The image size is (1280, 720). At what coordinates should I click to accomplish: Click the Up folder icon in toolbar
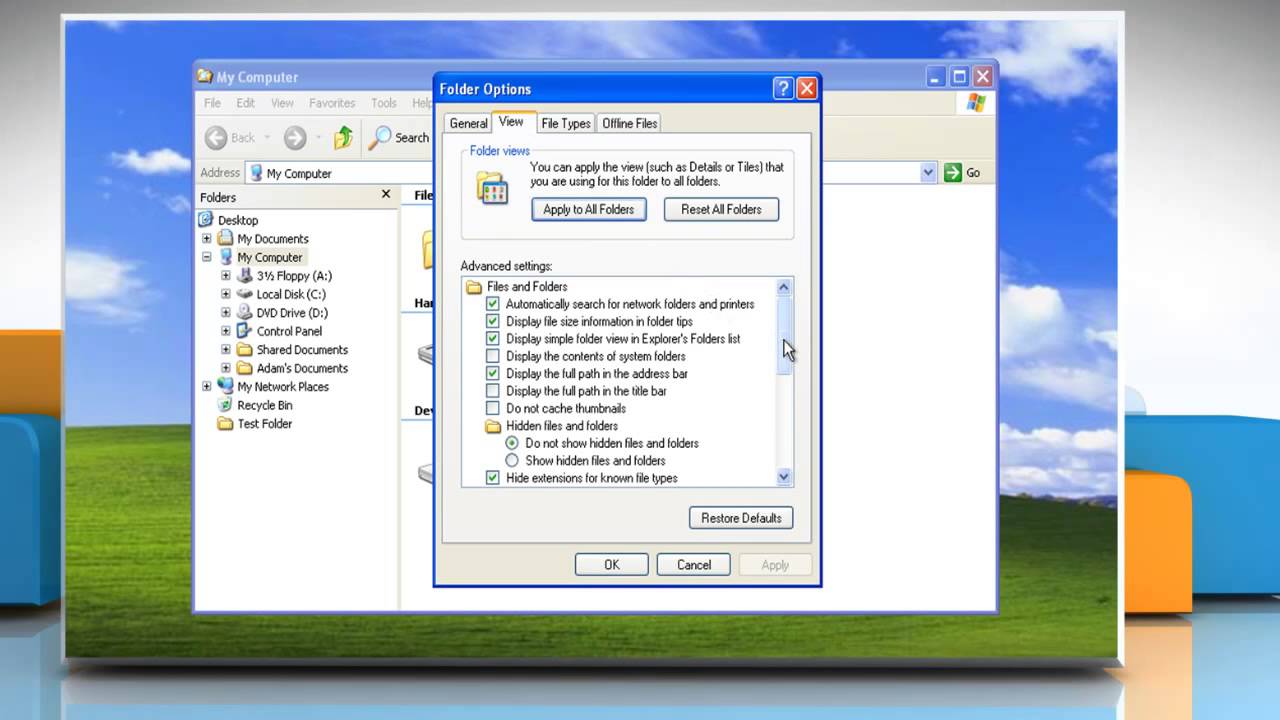click(x=343, y=138)
